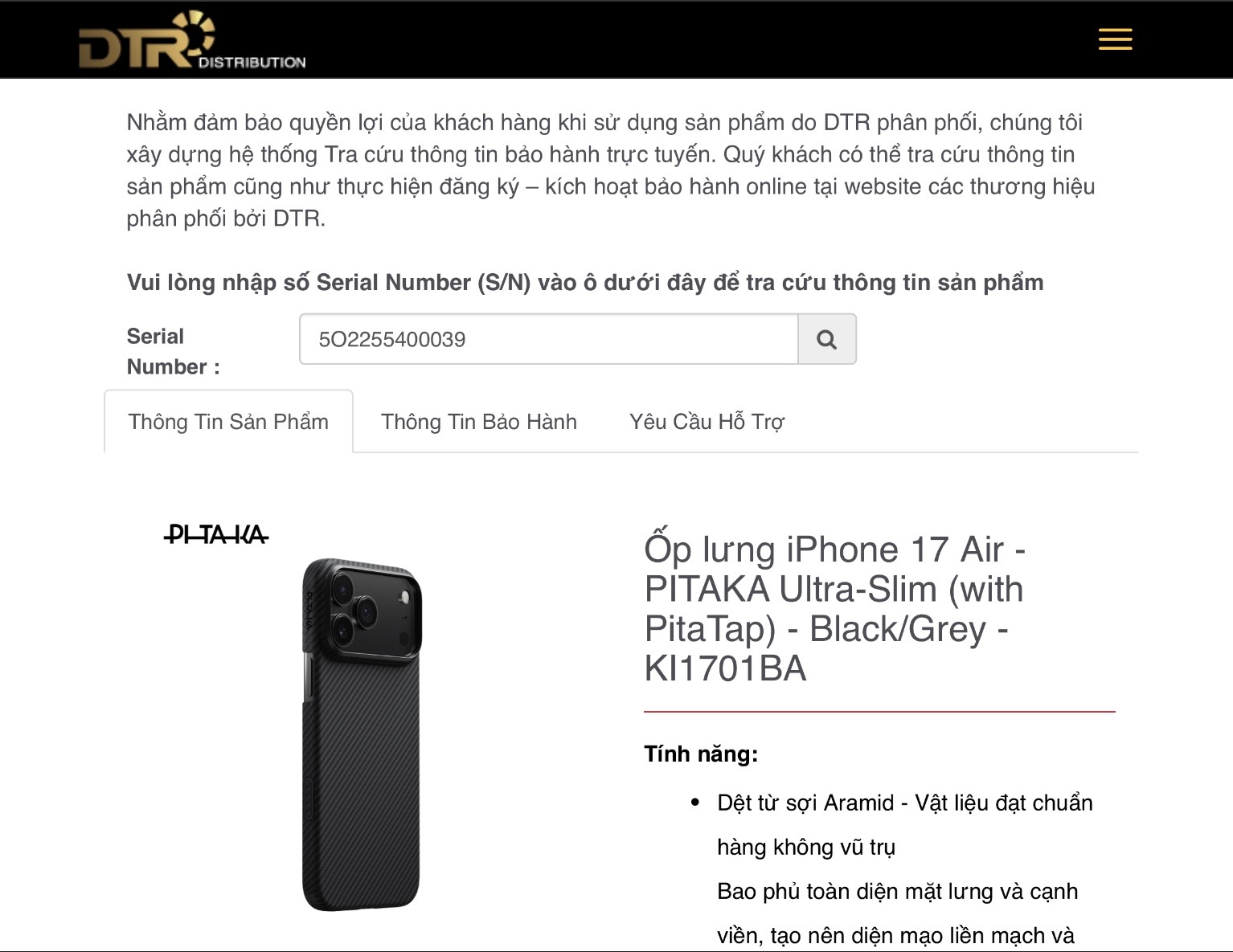This screenshot has width=1233, height=952.
Task: Select the Thông Tin Sản Phẩm tab
Action: point(228,422)
